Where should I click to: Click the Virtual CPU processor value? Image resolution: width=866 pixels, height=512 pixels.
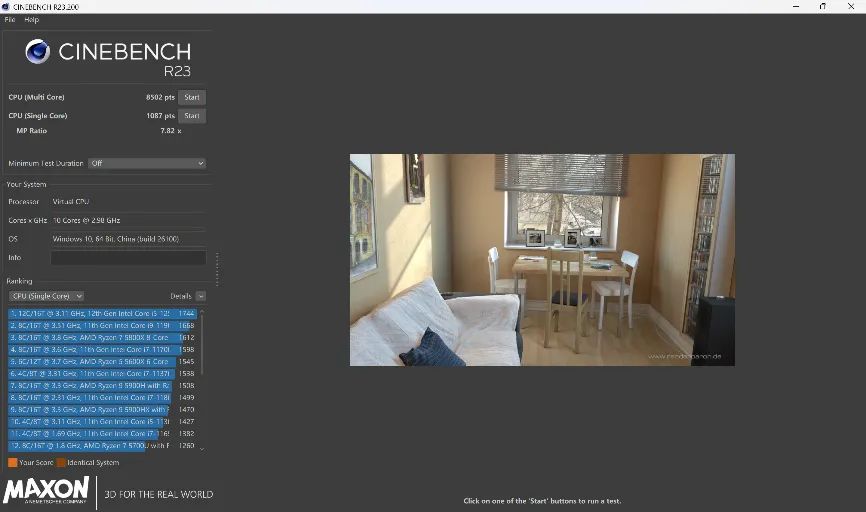tap(71, 202)
